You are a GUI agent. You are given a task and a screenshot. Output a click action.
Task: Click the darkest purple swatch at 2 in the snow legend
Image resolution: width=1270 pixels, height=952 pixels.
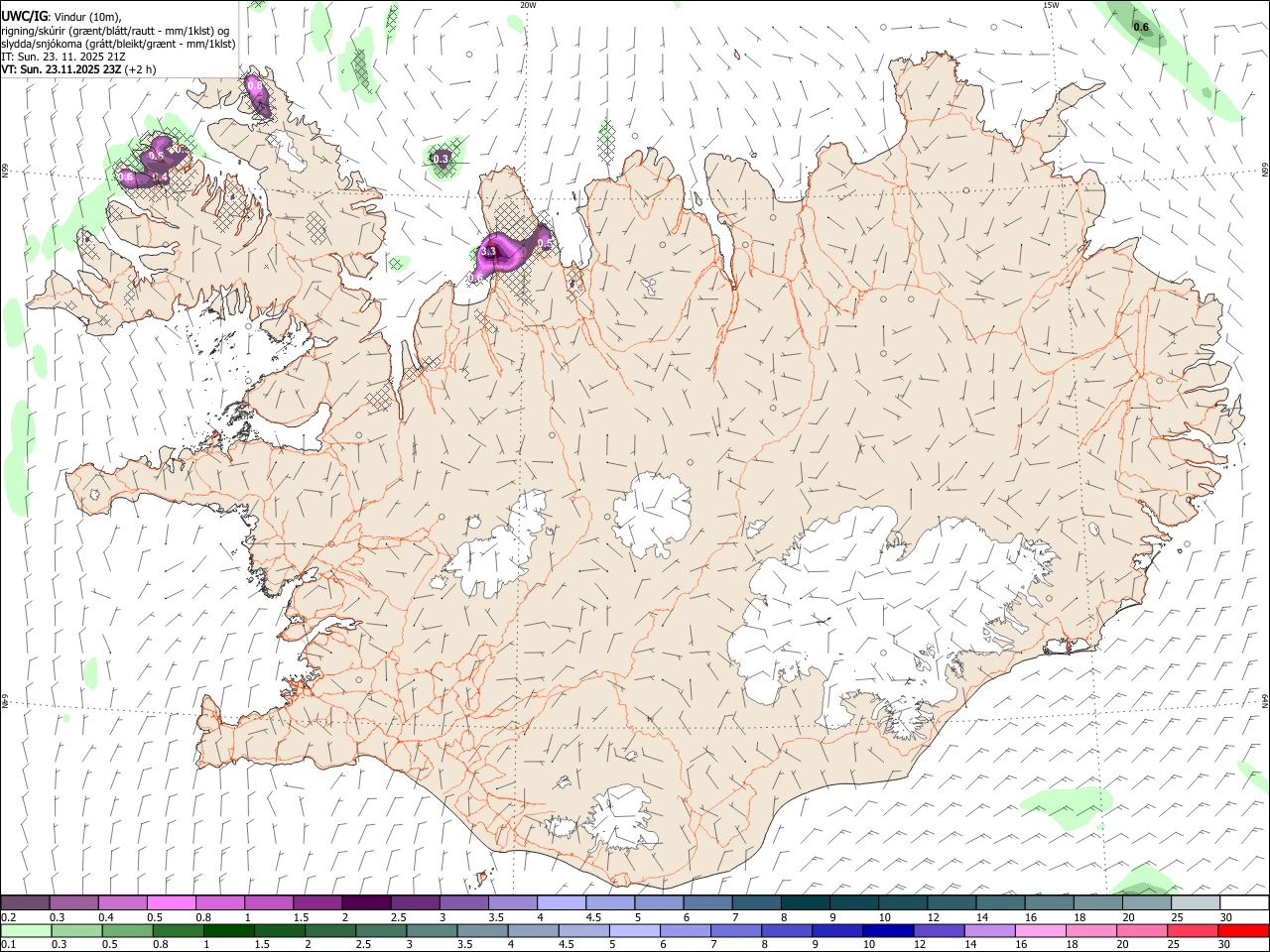pos(366,902)
